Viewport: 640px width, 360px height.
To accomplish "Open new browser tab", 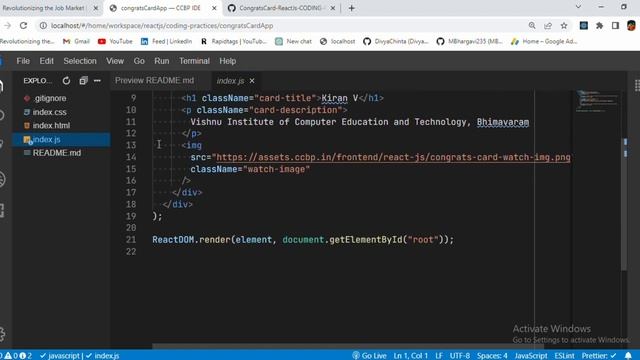I will 351,8.
